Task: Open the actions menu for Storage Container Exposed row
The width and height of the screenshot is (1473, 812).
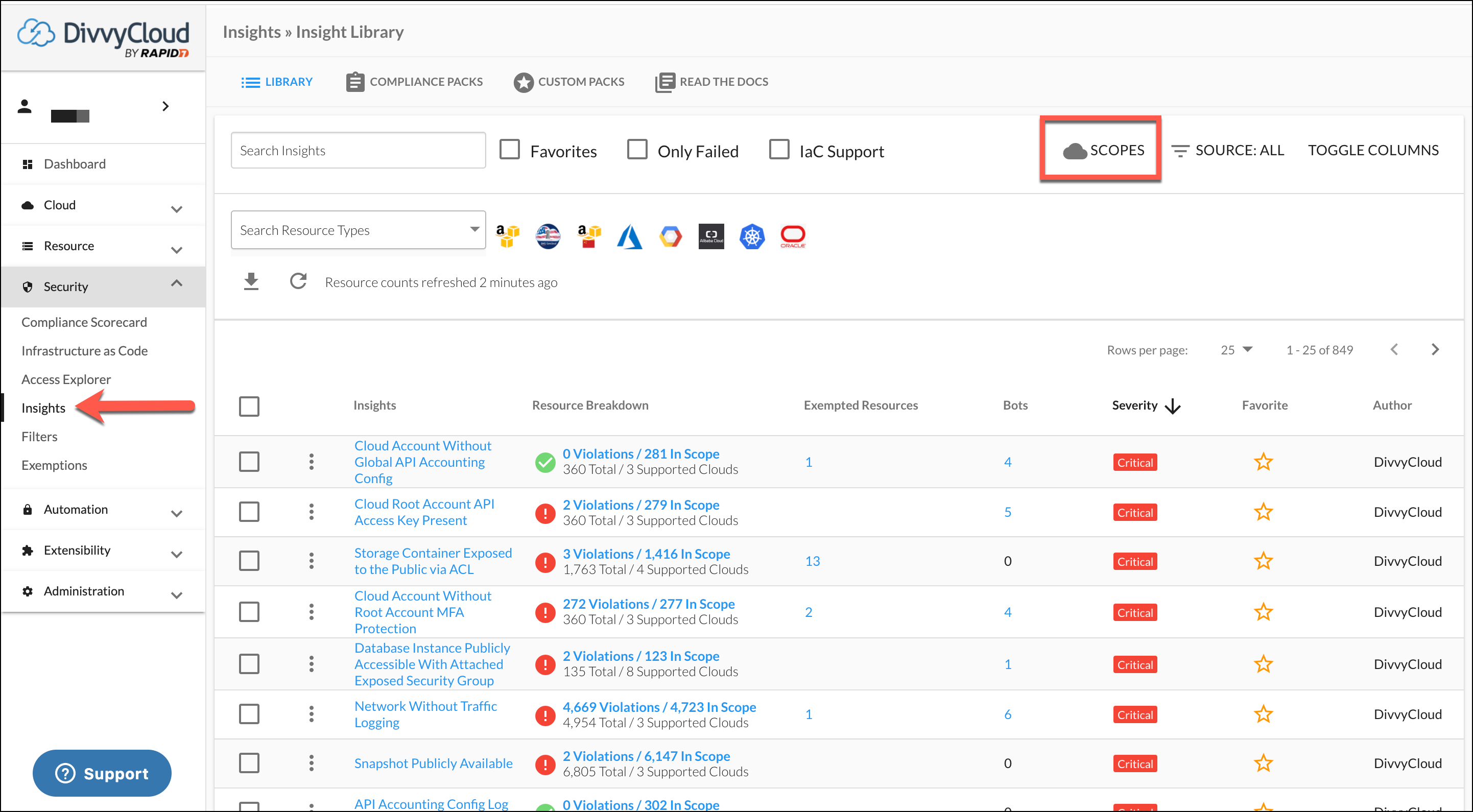Action: pyautogui.click(x=312, y=561)
